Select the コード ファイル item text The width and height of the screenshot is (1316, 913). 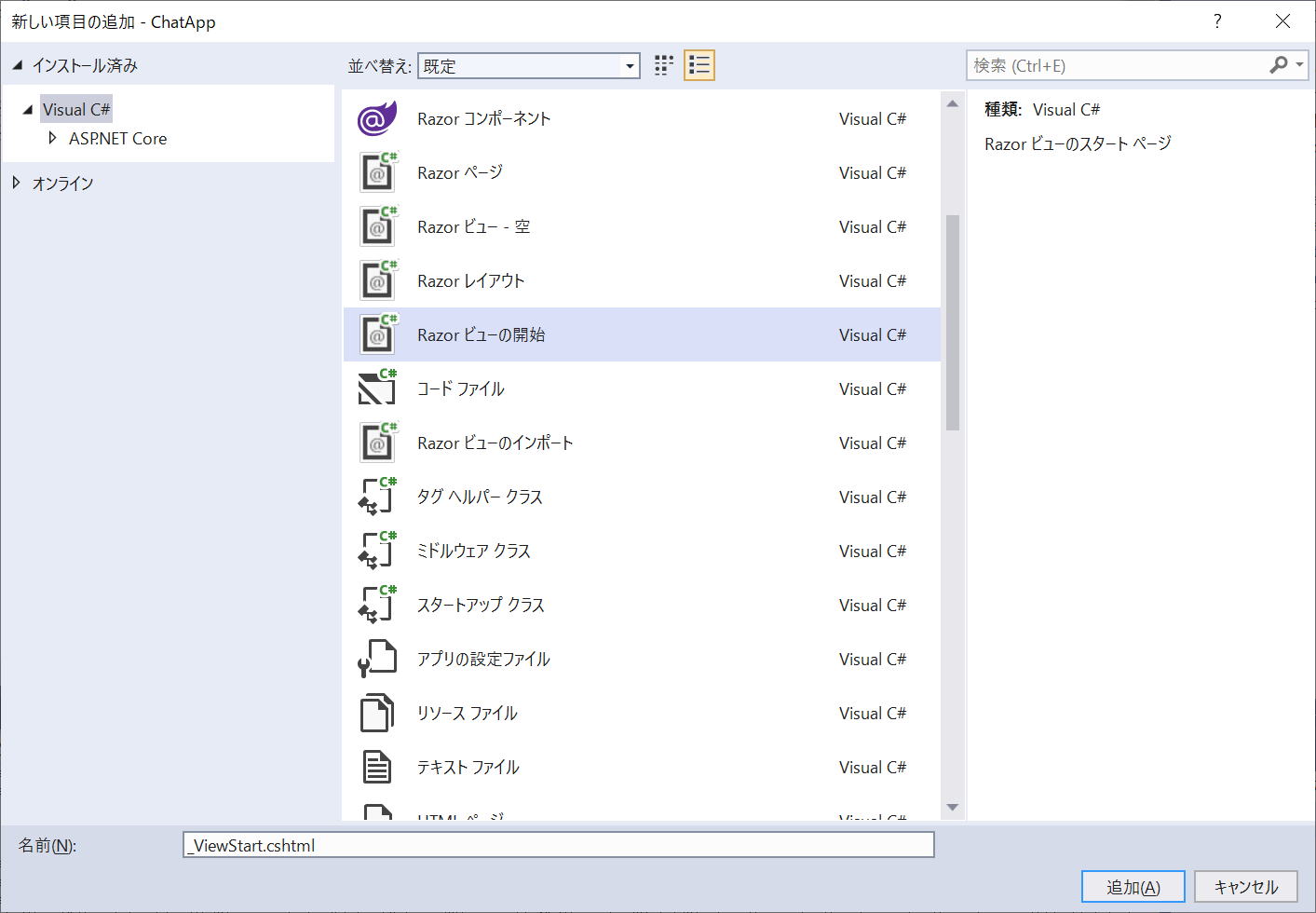click(461, 388)
